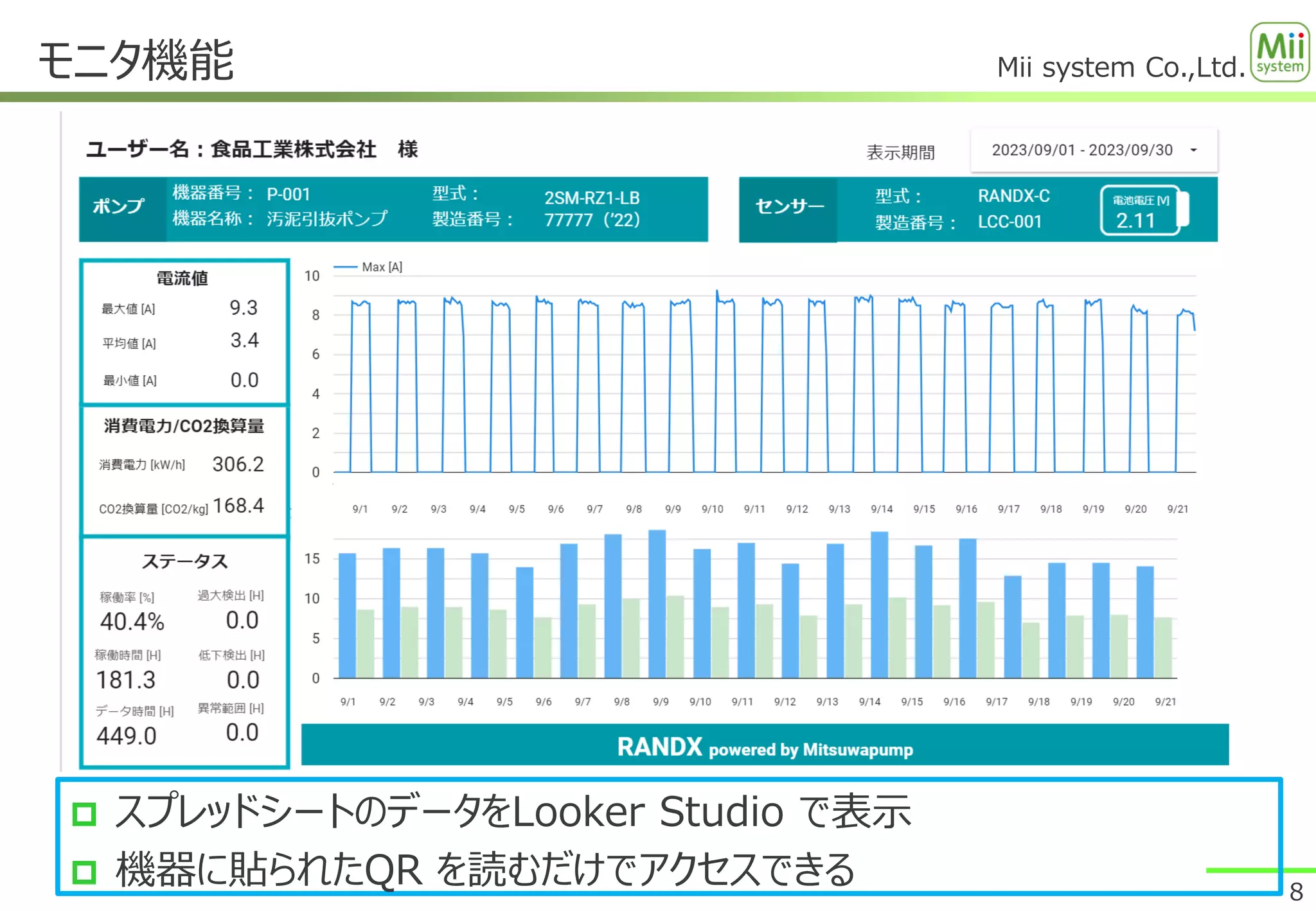
Task: Click the operating hours value 181.3
Action: [126, 680]
